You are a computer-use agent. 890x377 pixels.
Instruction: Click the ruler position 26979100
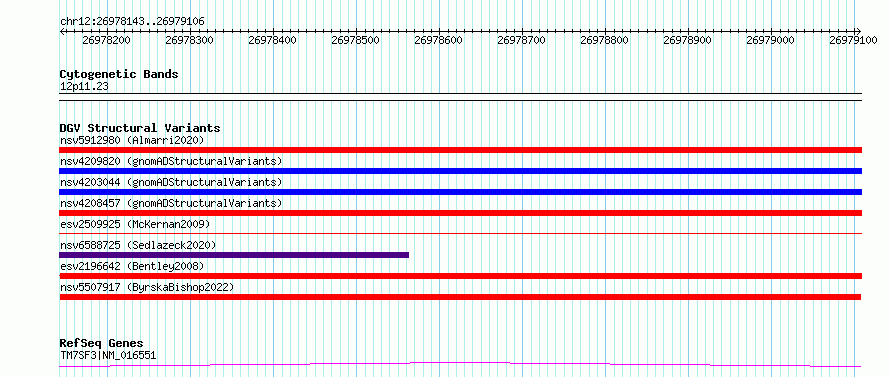853,41
